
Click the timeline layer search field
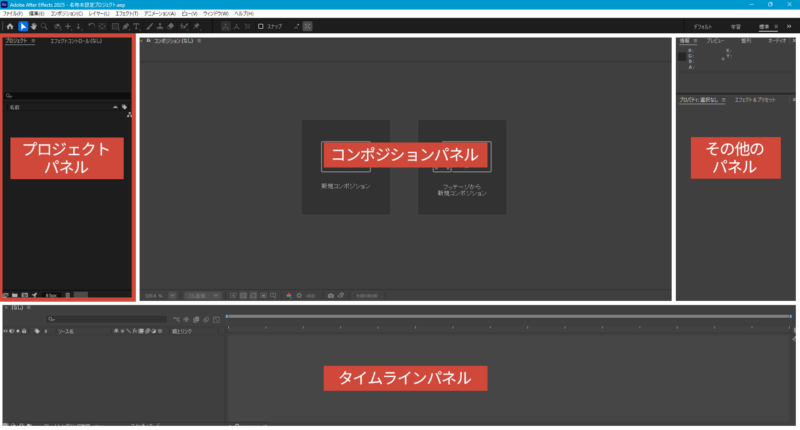tap(107, 320)
